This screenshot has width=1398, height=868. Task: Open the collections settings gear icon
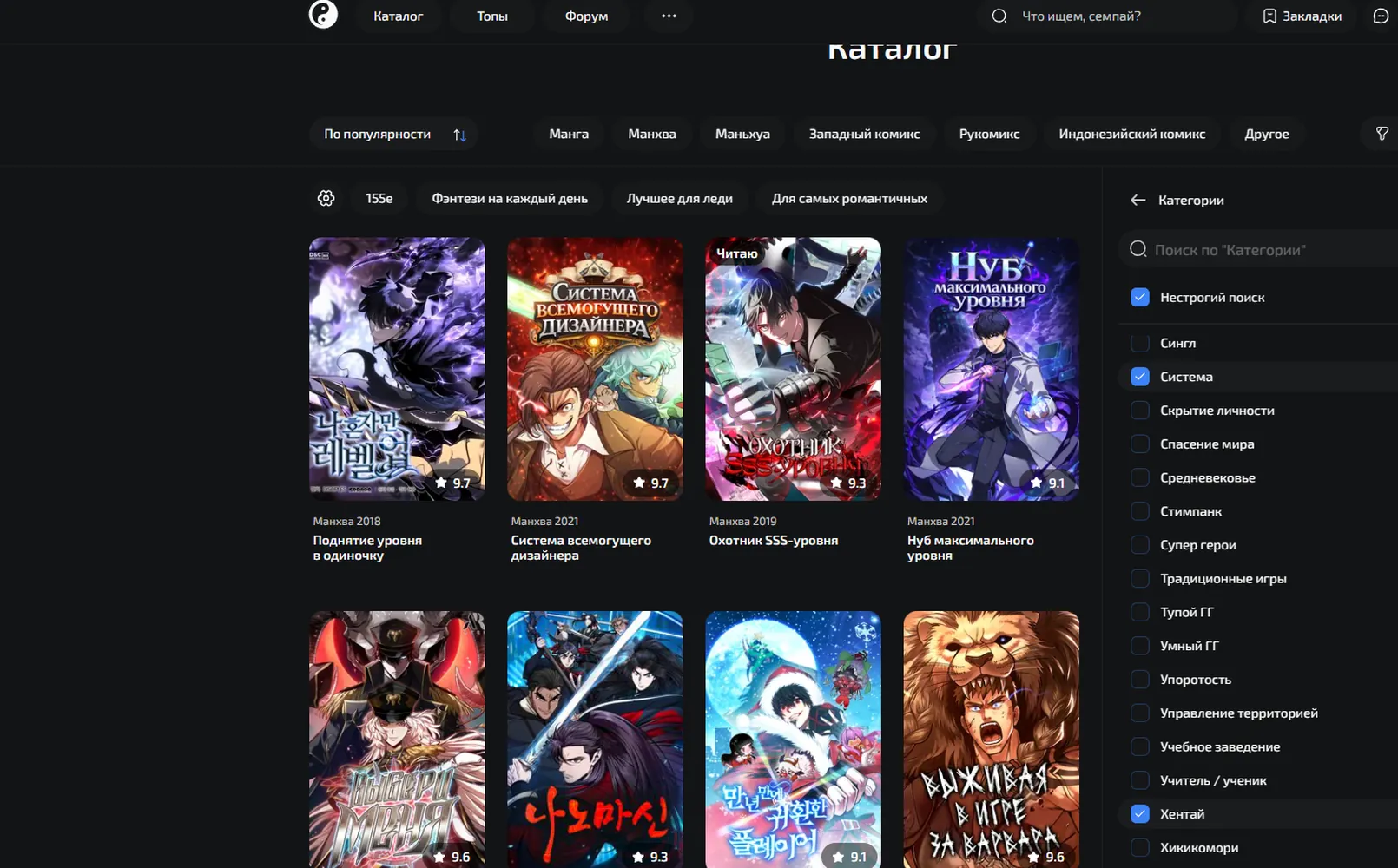326,198
